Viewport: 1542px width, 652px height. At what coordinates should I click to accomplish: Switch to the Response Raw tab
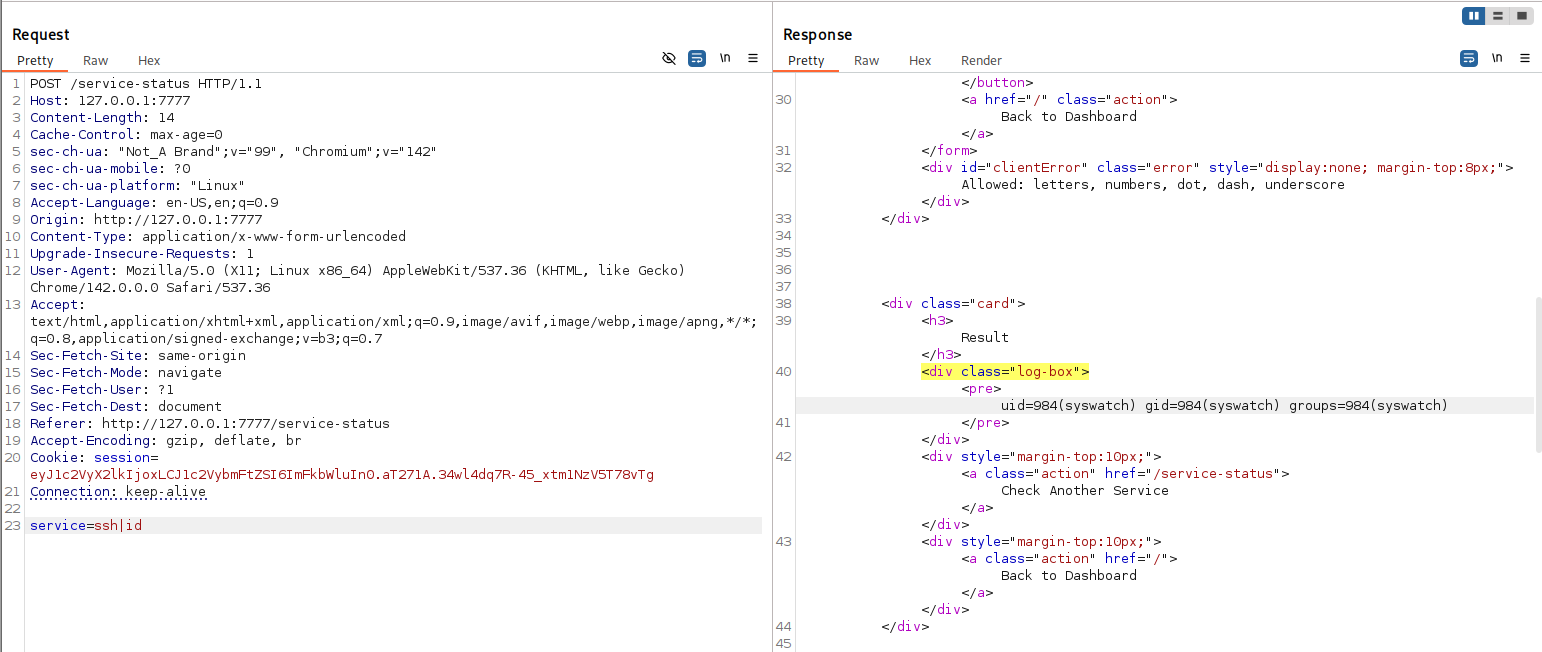pyautogui.click(x=867, y=61)
